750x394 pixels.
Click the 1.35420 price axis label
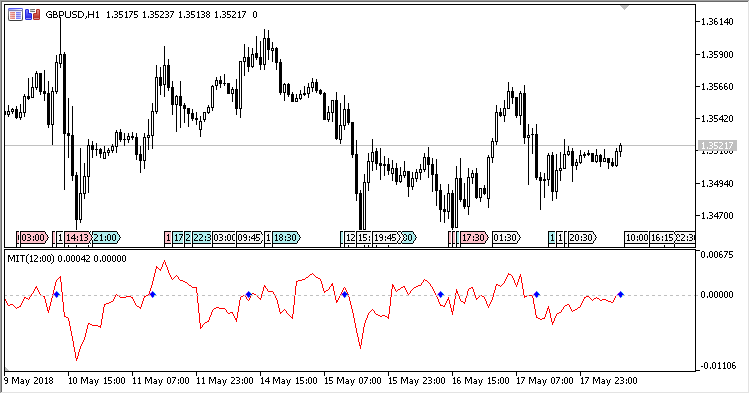pyautogui.click(x=717, y=119)
